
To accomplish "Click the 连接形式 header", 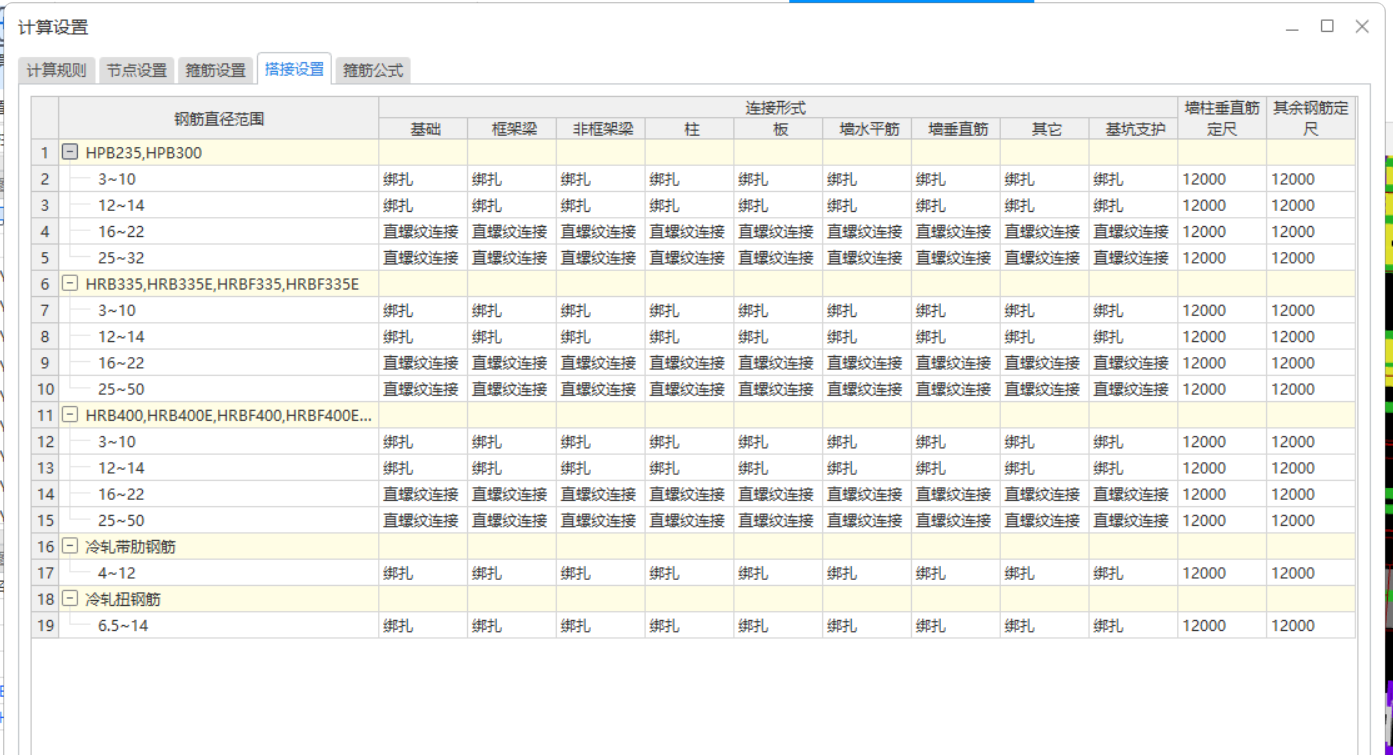I will click(x=778, y=107).
